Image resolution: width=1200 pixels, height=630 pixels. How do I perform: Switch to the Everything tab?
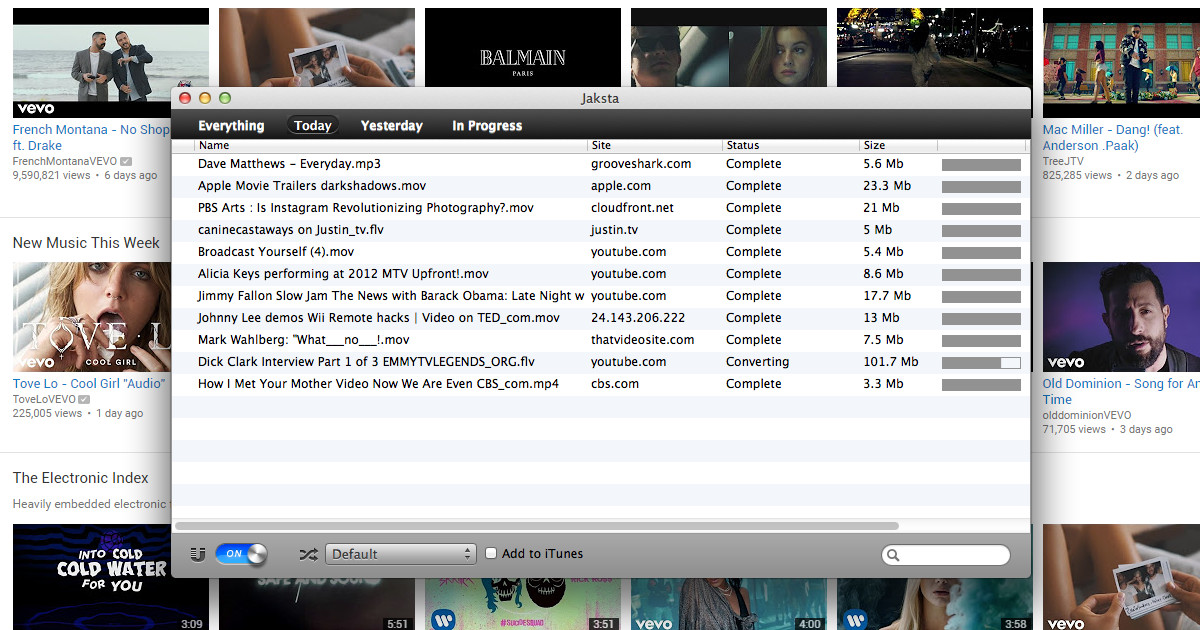point(231,125)
